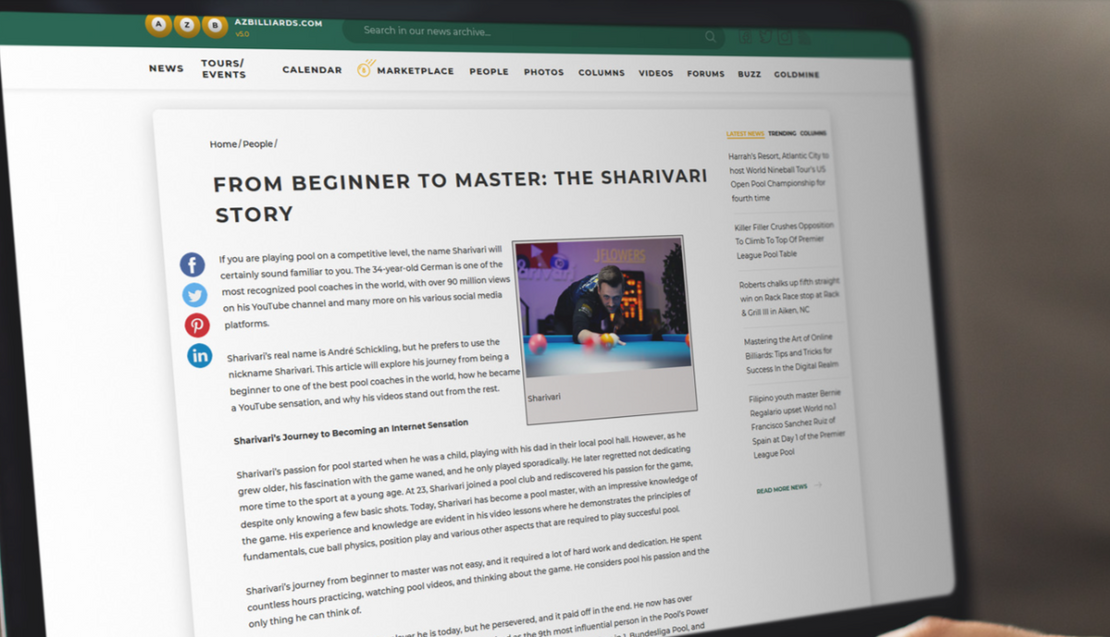This screenshot has height=637, width=1110.
Task: Click the Home breadcrumb link
Action: coord(223,144)
